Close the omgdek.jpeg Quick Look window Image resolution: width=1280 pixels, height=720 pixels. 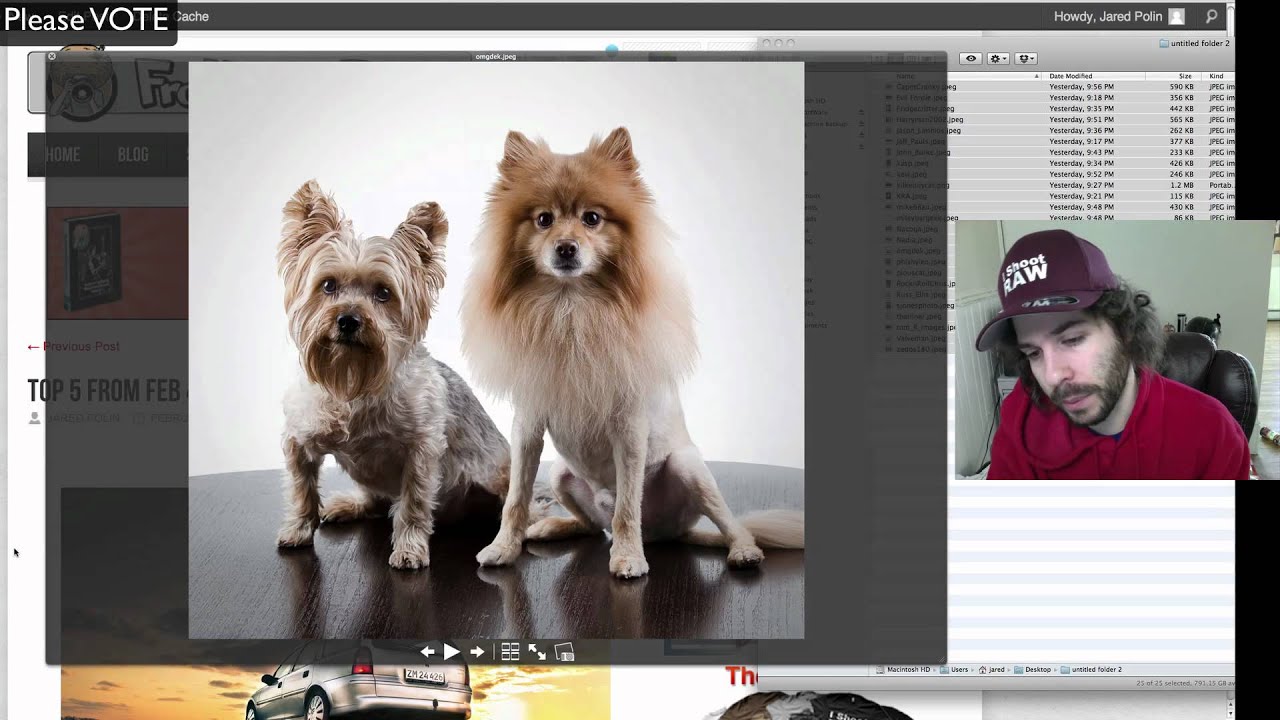coord(52,57)
